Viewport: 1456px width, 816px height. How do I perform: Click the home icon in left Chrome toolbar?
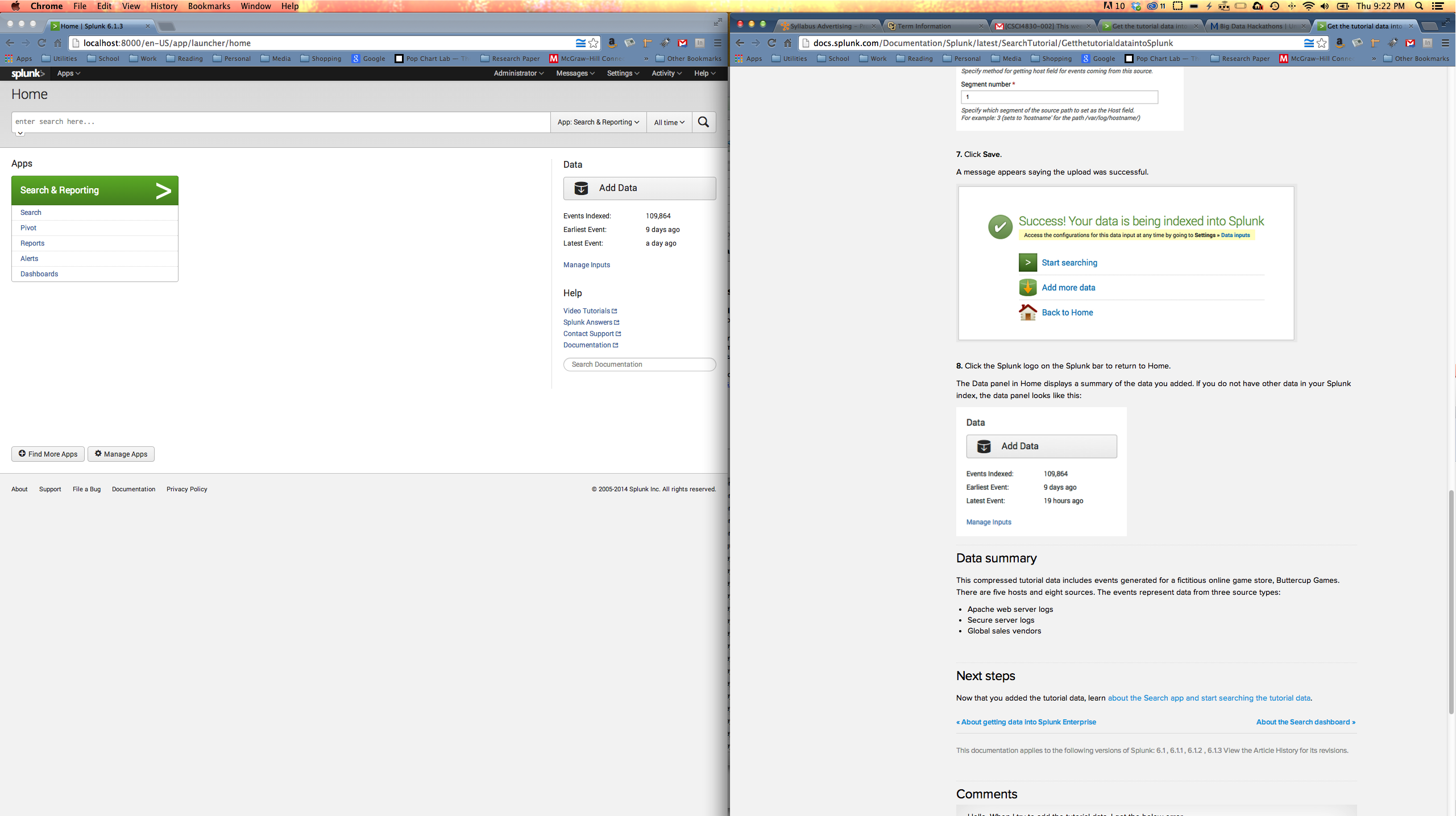tap(57, 43)
